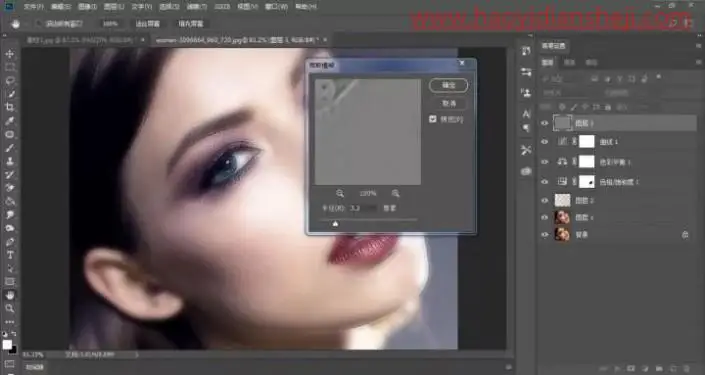Image resolution: width=705 pixels, height=375 pixels.
Task: Click 确定 (OK) in High Pass dialog
Action: 448,85
